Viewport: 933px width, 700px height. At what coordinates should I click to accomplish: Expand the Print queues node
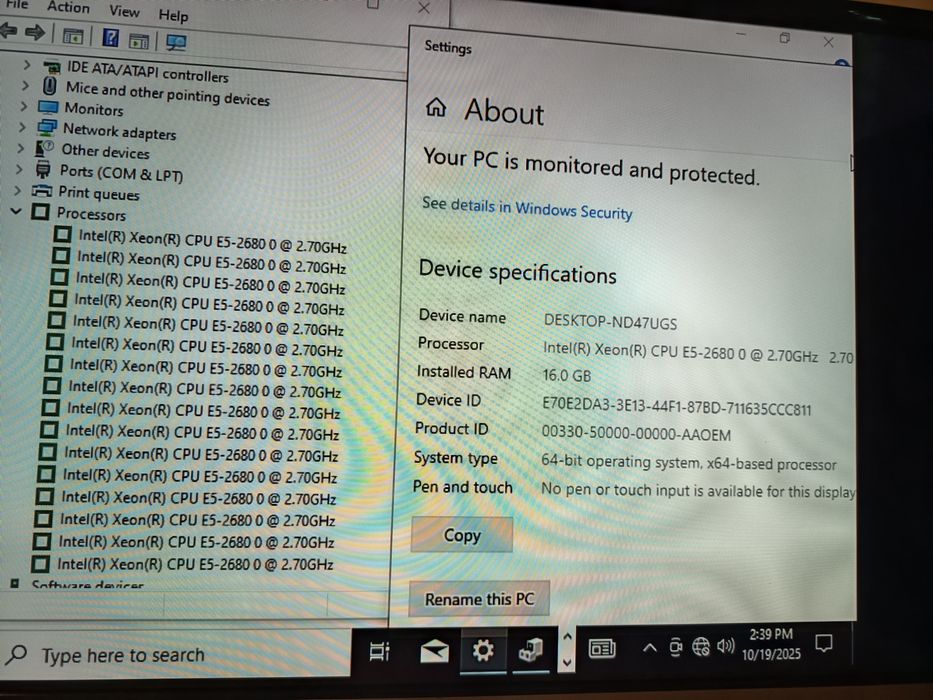coord(18,190)
